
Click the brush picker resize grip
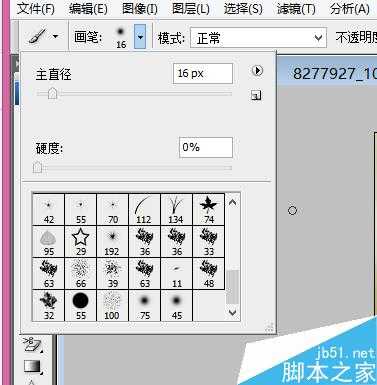270,328
